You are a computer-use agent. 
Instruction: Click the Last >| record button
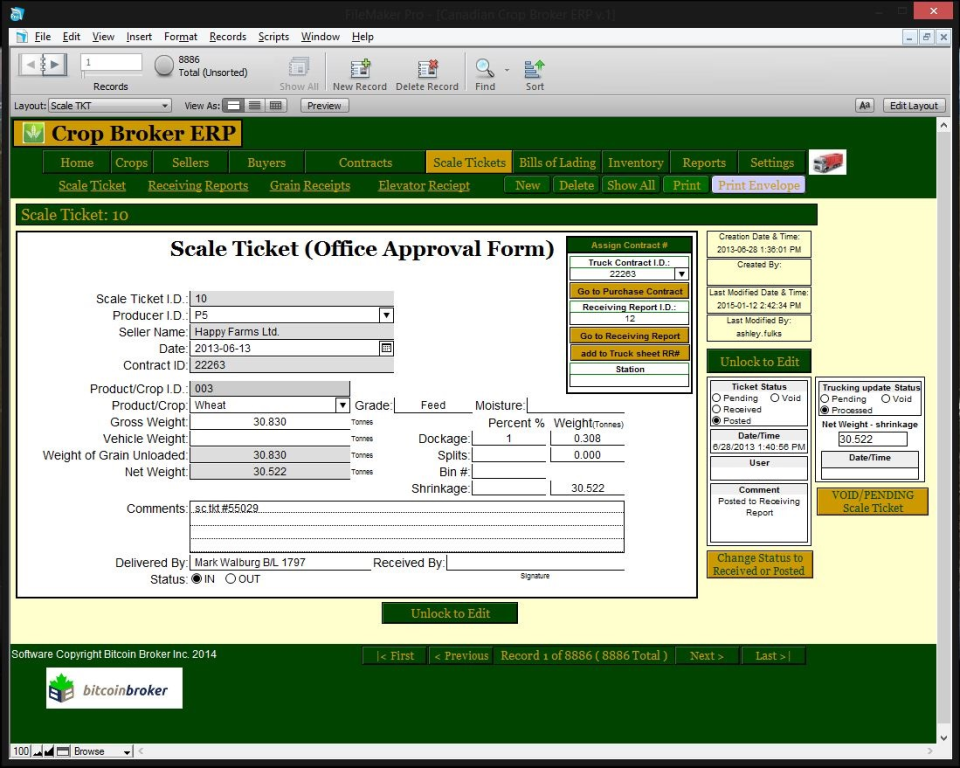pyautogui.click(x=773, y=655)
